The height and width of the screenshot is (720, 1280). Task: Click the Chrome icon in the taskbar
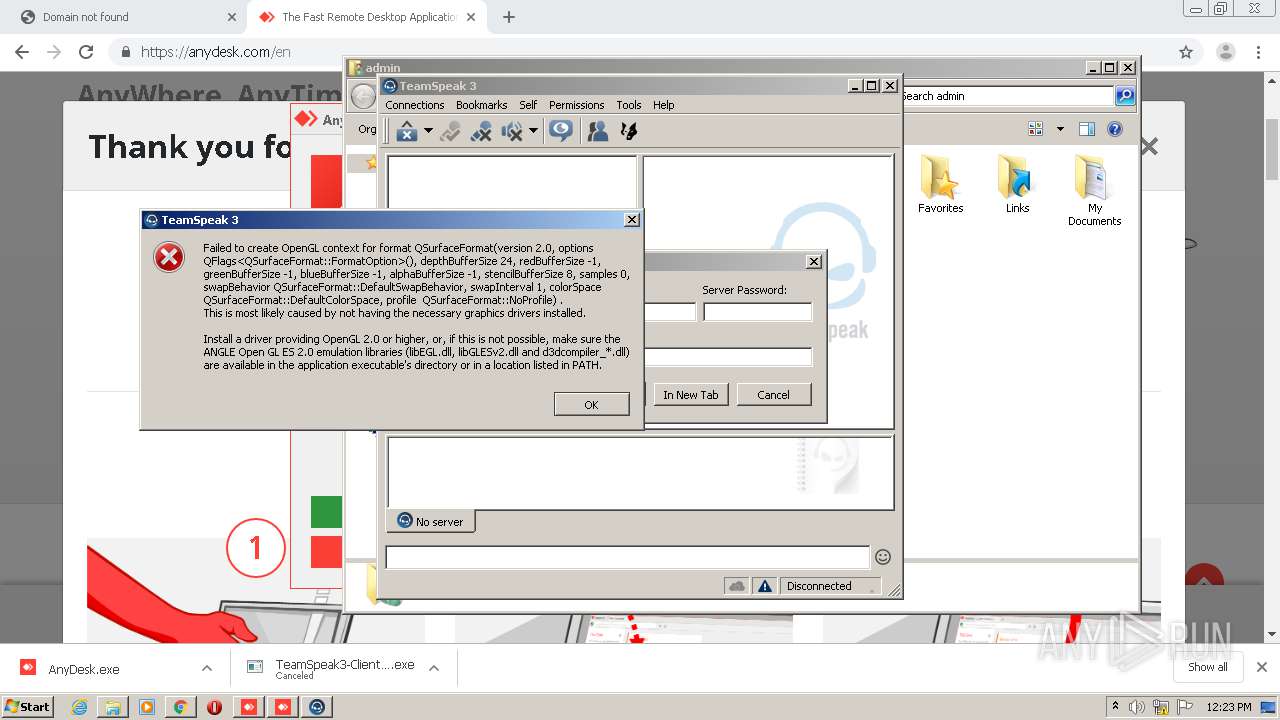coord(180,707)
